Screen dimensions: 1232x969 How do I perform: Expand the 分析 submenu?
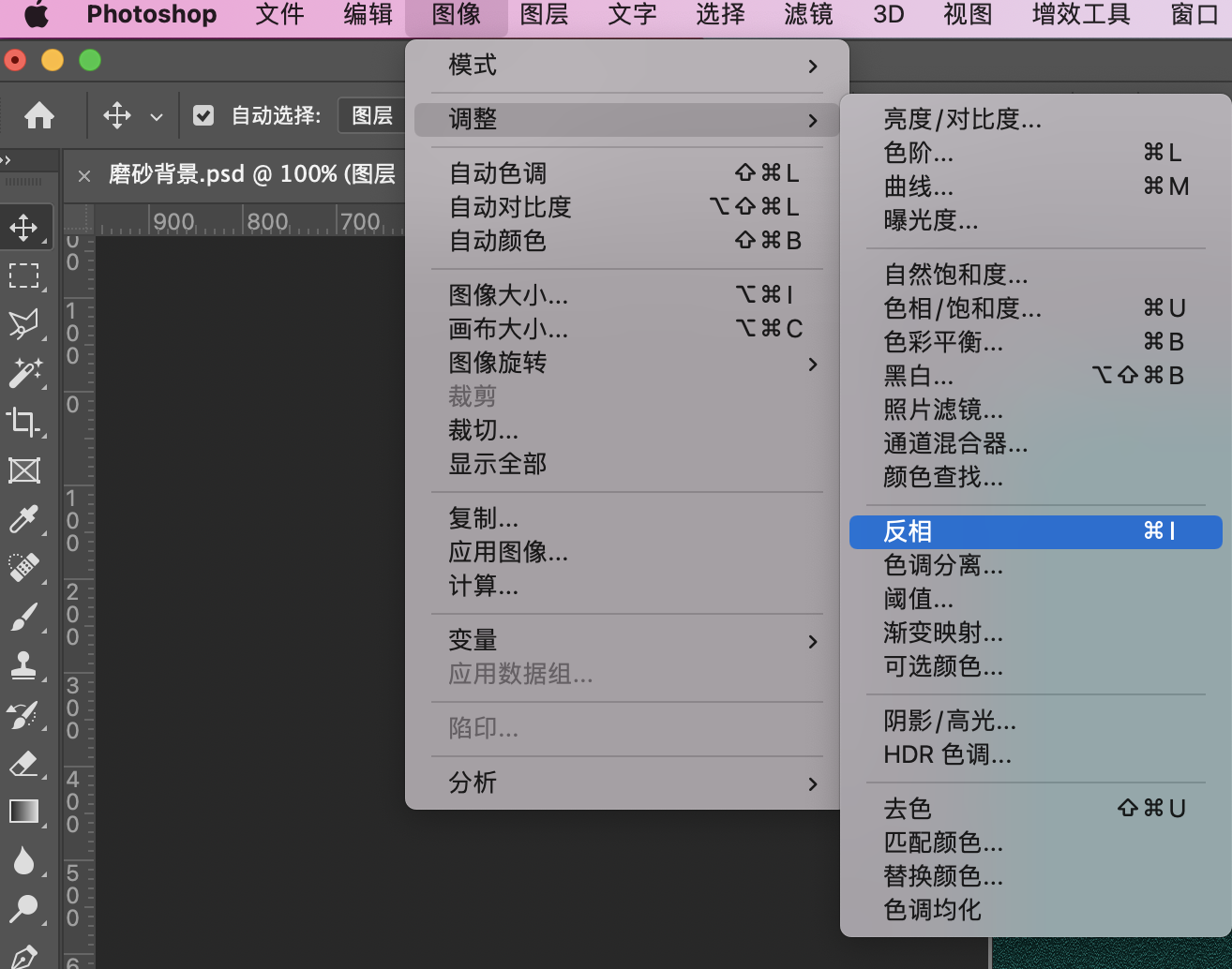pos(626,783)
